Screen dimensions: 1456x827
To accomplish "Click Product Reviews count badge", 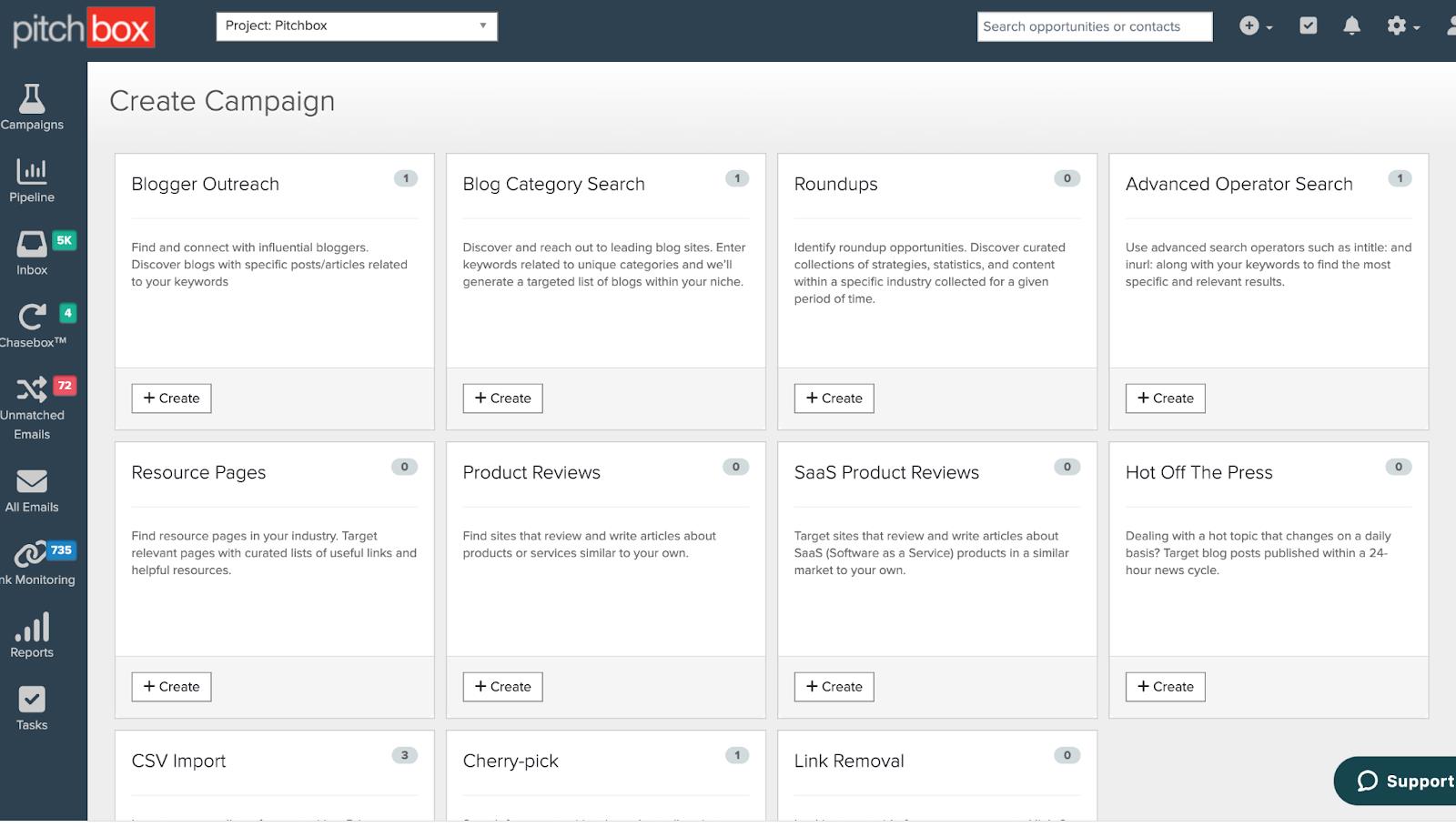I will [x=736, y=467].
